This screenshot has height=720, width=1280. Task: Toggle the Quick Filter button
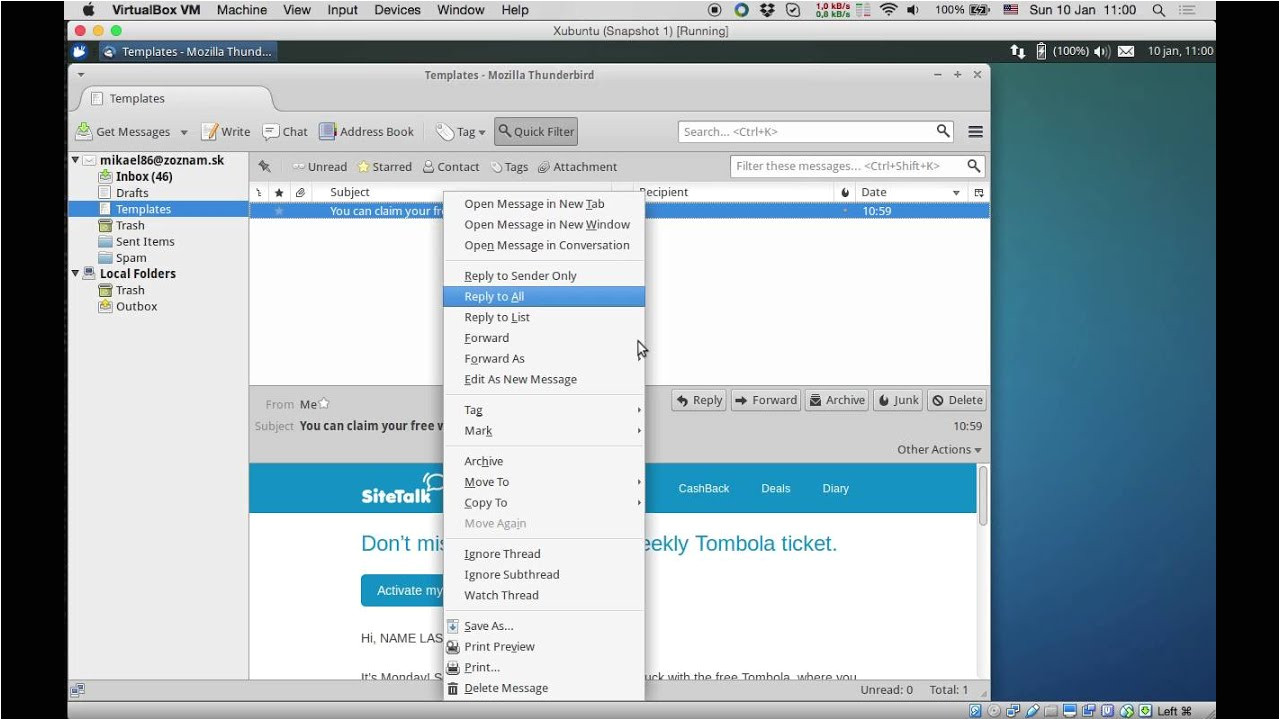[x=536, y=131]
